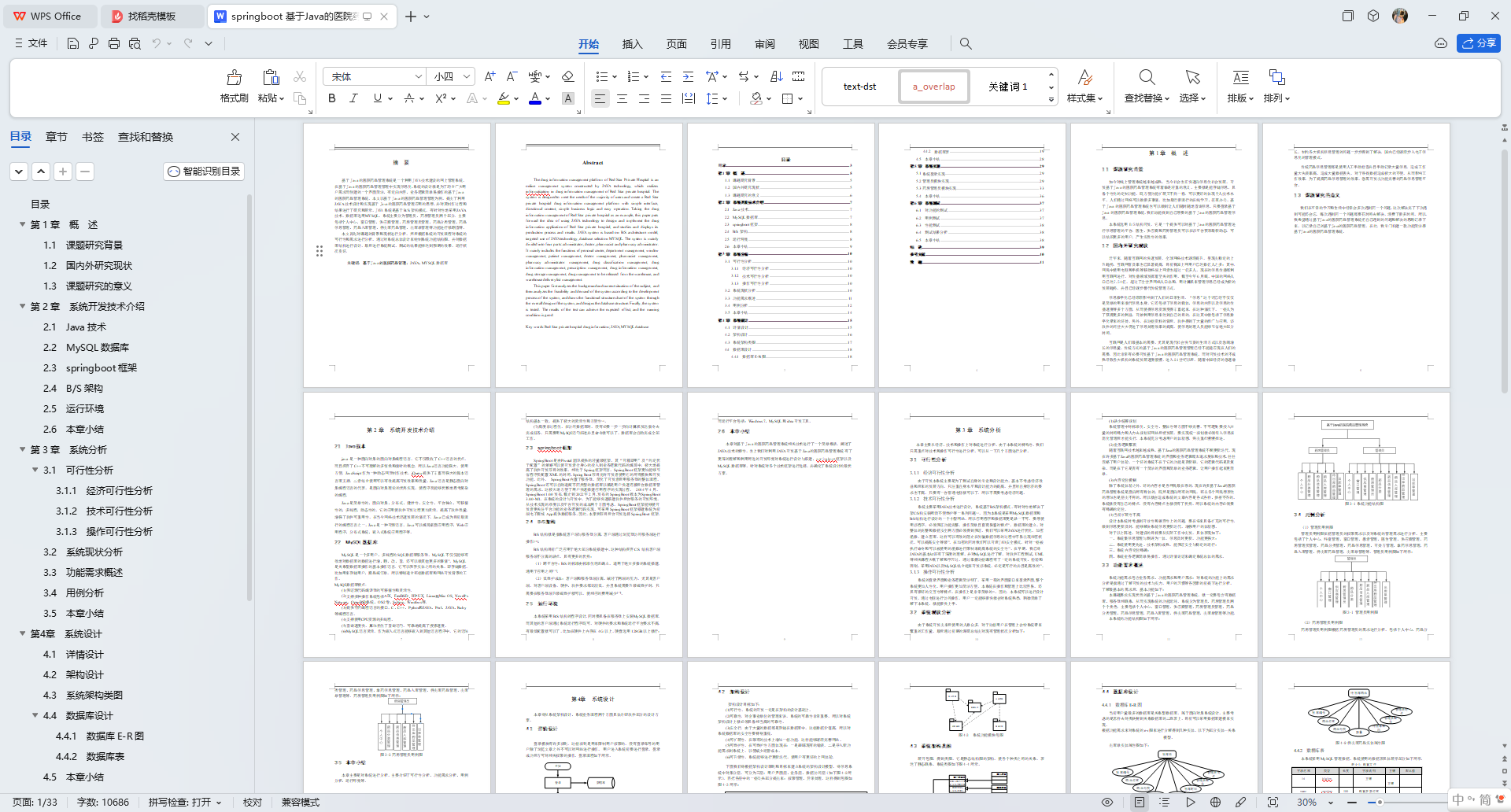The width and height of the screenshot is (1511, 812).
Task: Open the 选择 select tool menu
Action: click(1192, 87)
